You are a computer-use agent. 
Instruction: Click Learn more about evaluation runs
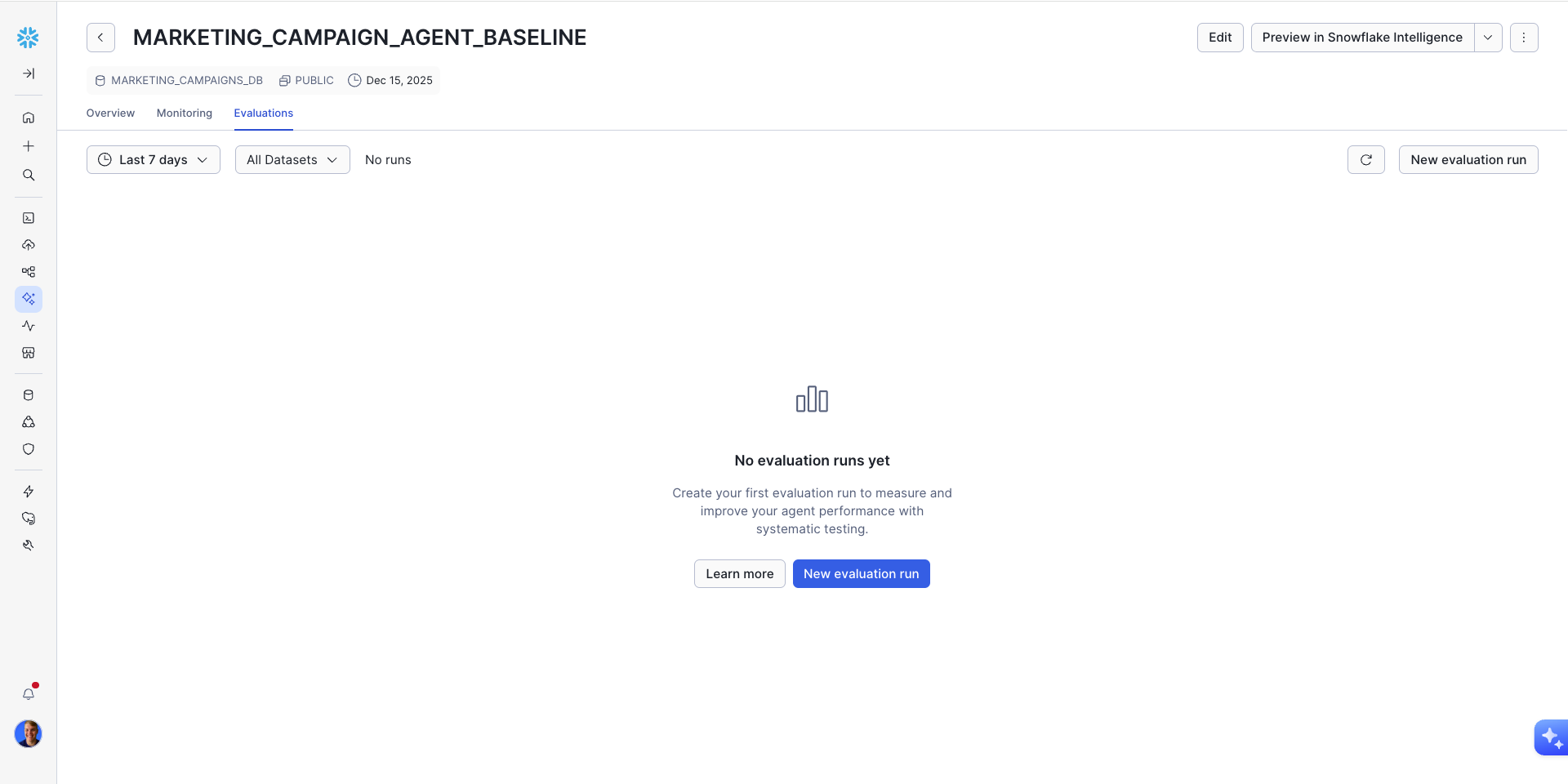(739, 573)
